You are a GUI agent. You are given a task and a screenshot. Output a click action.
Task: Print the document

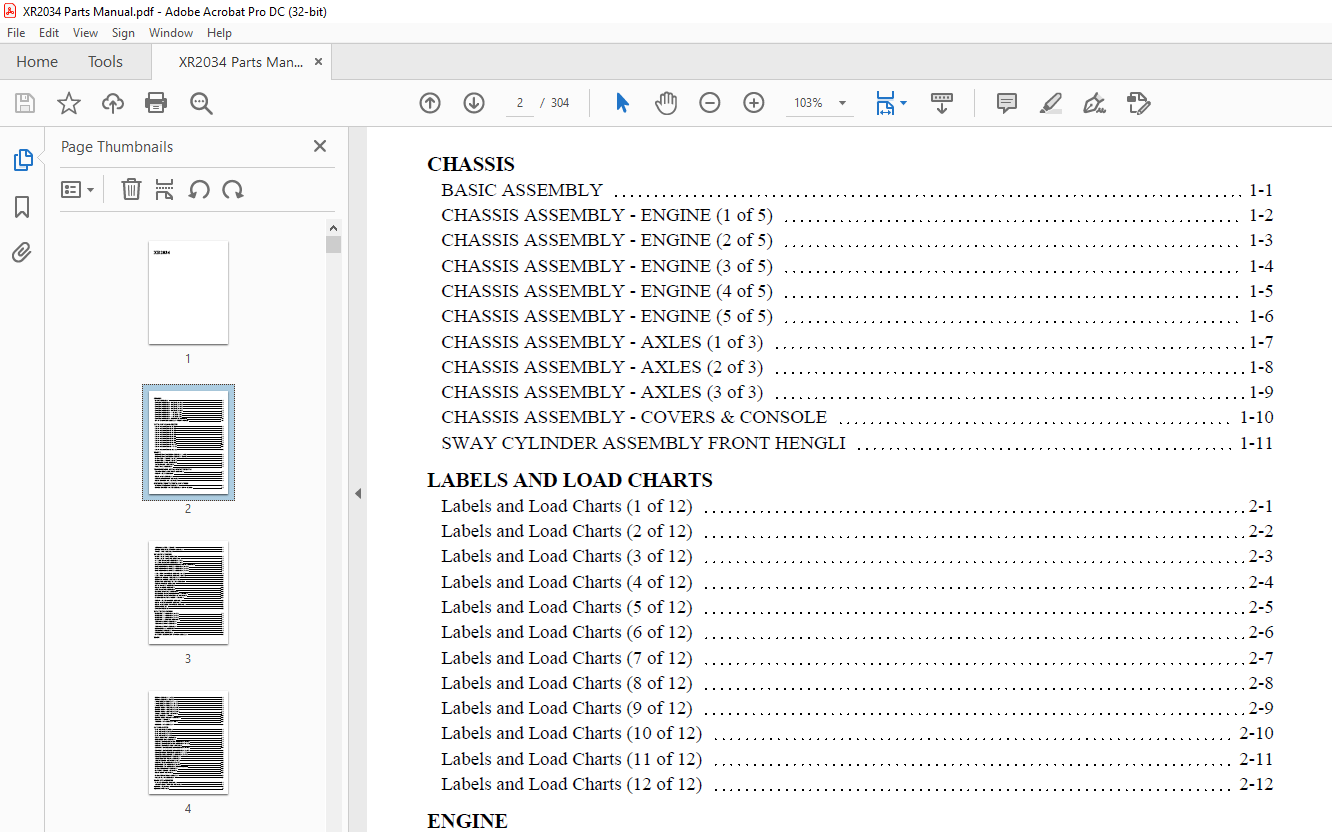coord(156,103)
